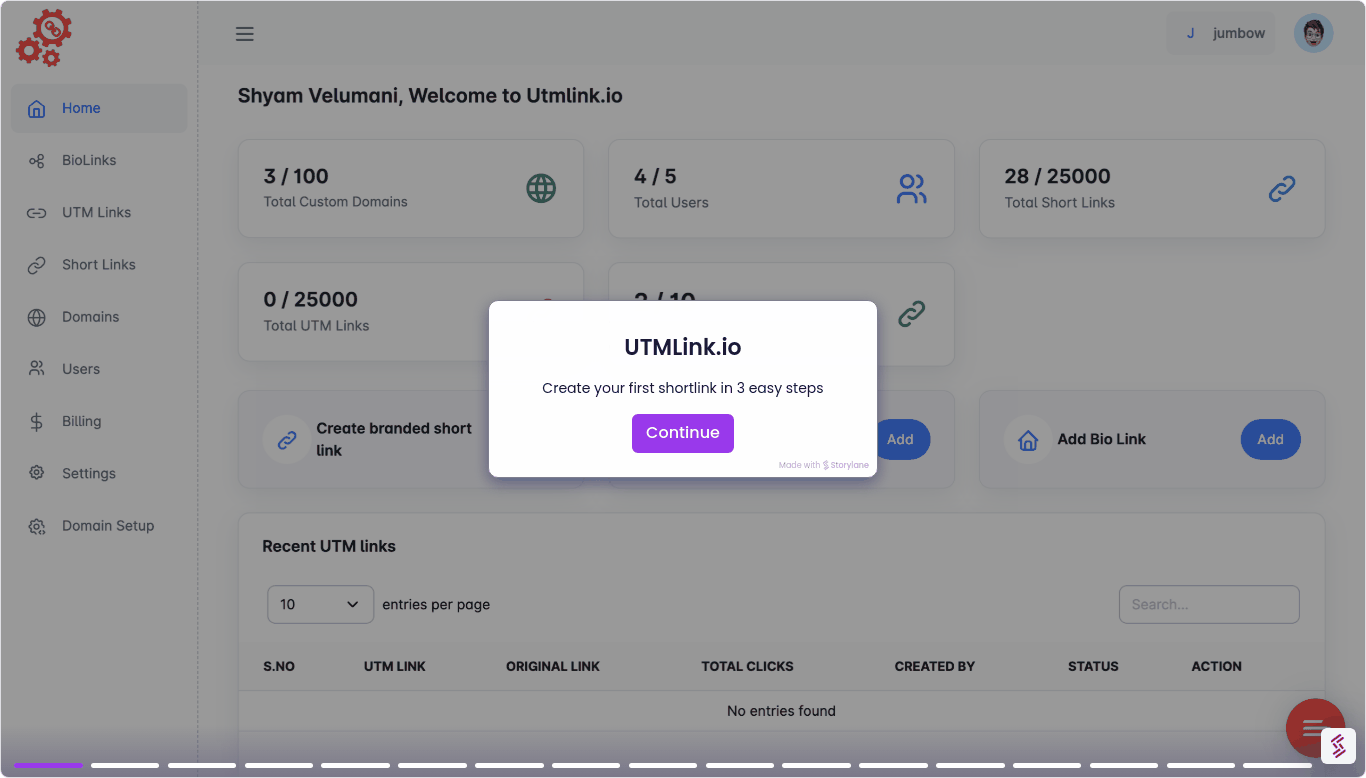This screenshot has height=778, width=1366.
Task: Go to Billing in the sidebar
Action: 81,421
